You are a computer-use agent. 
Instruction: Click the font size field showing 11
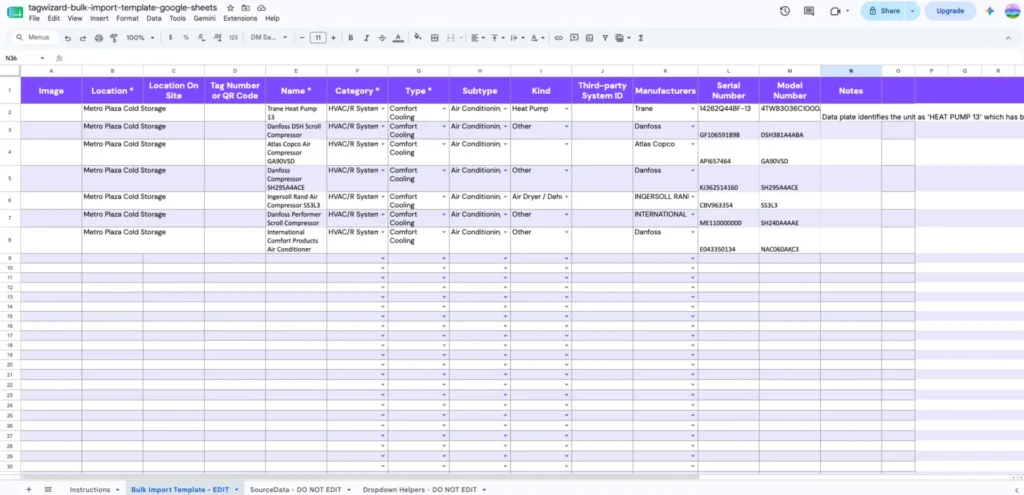[317, 38]
